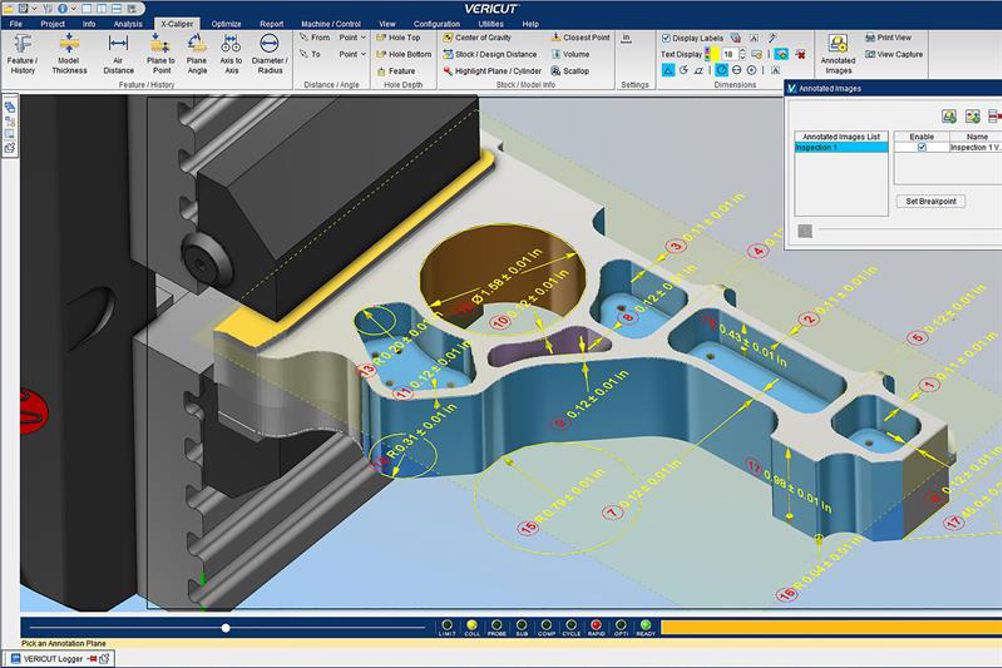Select the Model Thickness measurement tool
Image resolution: width=1002 pixels, height=668 pixels.
(x=69, y=54)
